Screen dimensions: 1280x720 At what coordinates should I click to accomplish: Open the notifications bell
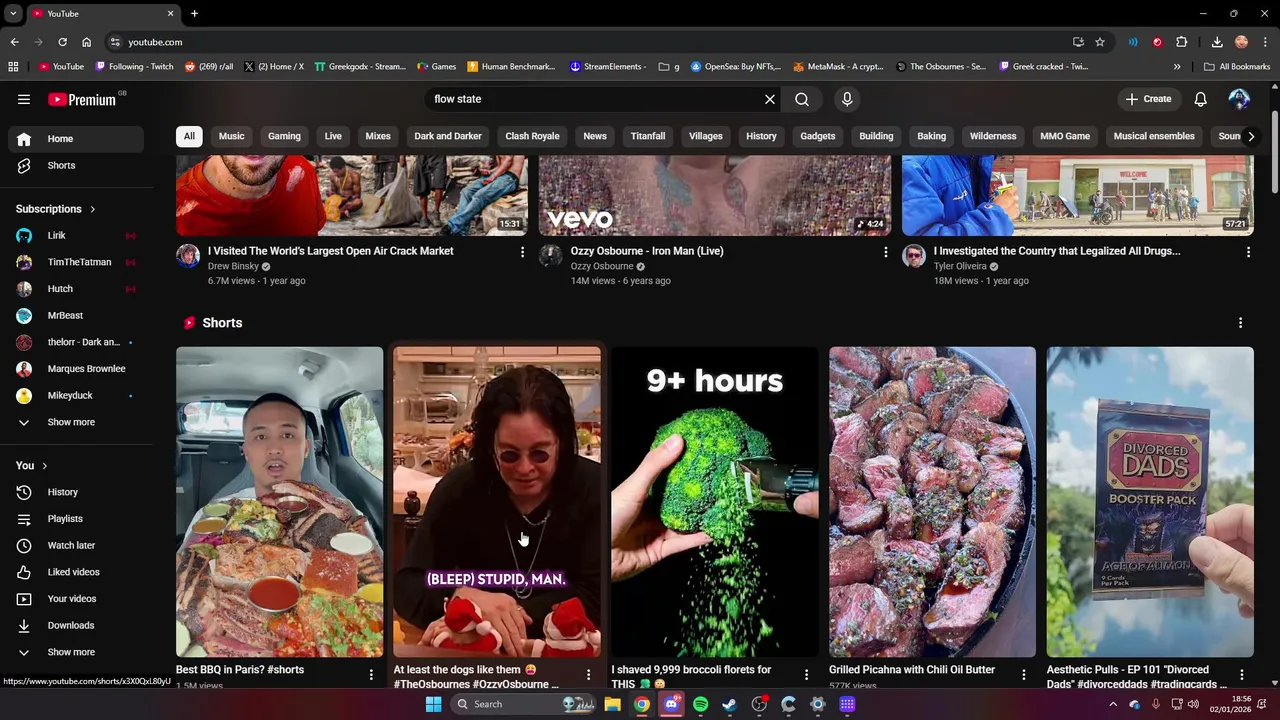pos(1201,99)
